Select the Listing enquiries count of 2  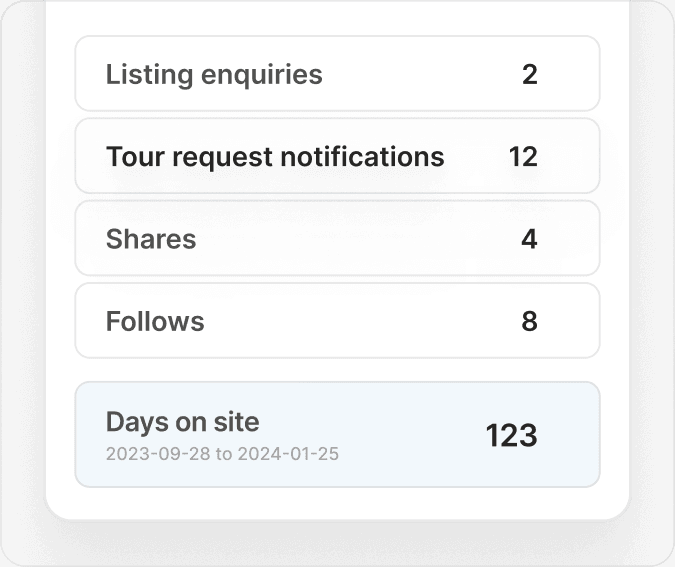(x=529, y=74)
